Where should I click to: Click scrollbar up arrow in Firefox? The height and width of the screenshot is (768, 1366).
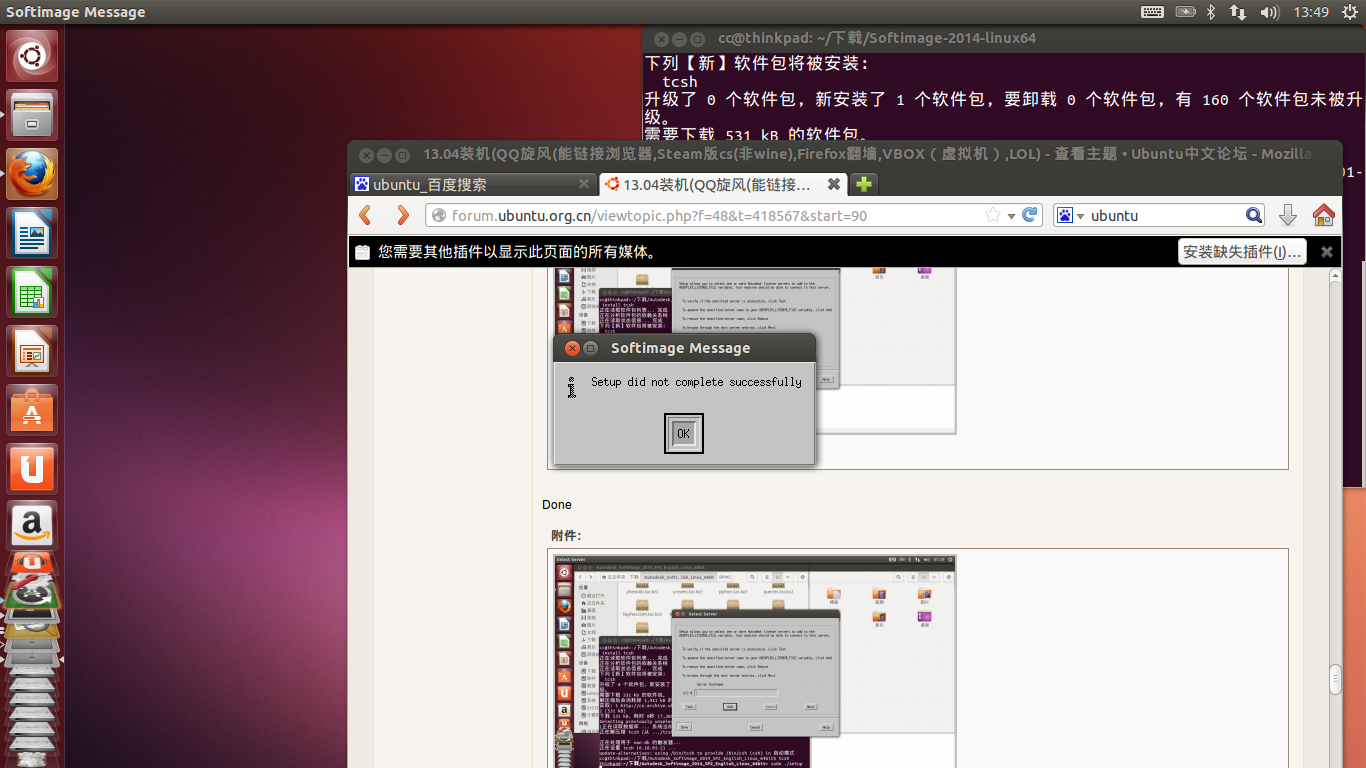1335,276
